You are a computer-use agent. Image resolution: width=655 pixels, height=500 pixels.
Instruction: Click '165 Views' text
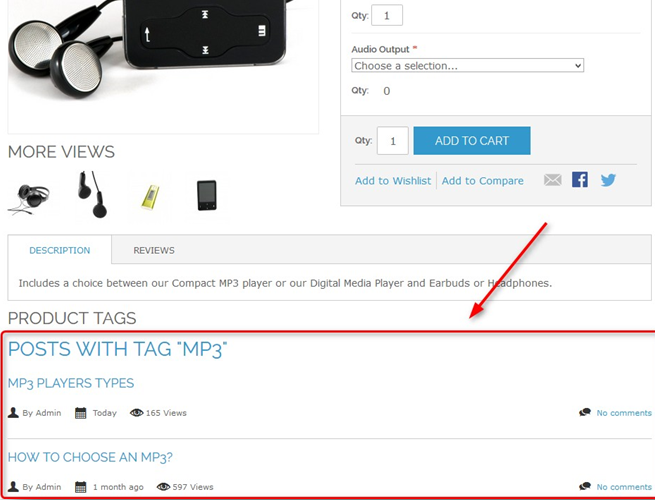click(x=166, y=413)
